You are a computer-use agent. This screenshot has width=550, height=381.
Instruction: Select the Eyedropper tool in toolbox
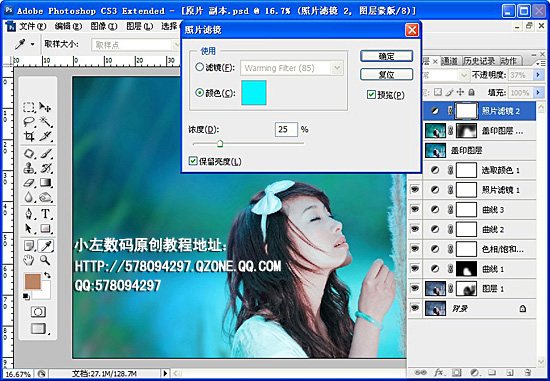coord(46,246)
